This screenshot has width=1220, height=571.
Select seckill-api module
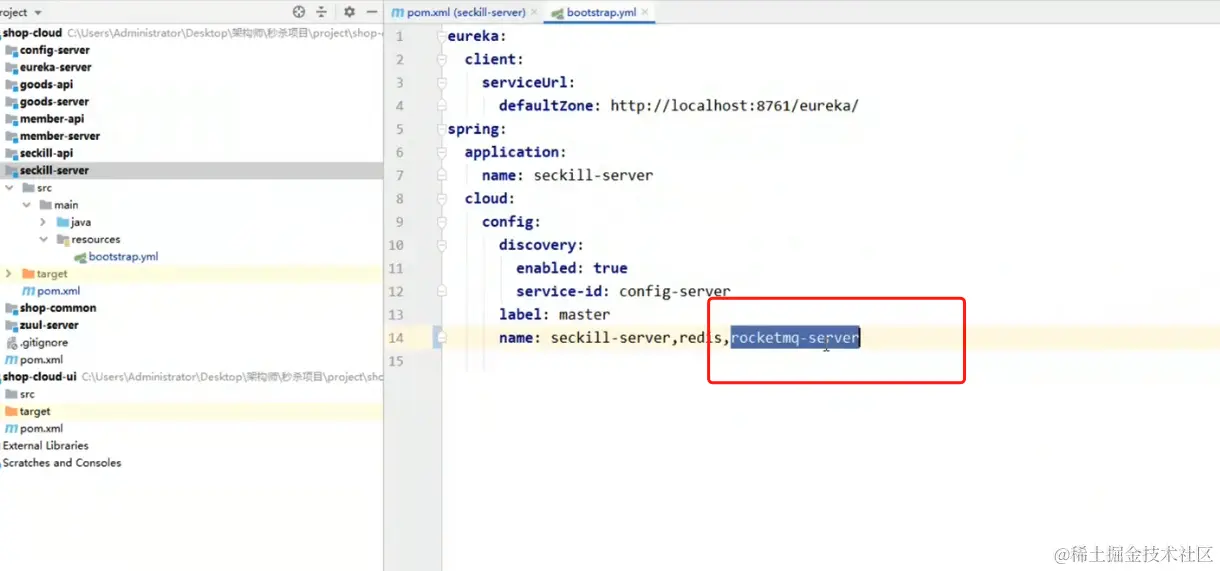(46, 153)
